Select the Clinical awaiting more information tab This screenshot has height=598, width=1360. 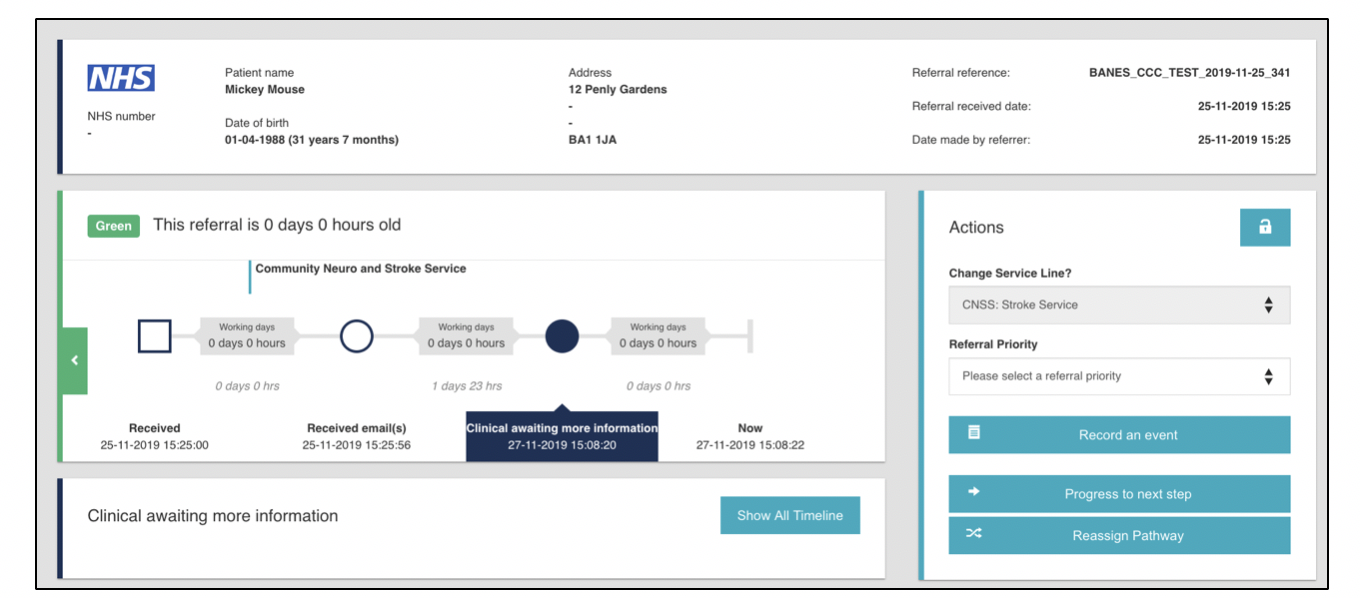coord(562,436)
